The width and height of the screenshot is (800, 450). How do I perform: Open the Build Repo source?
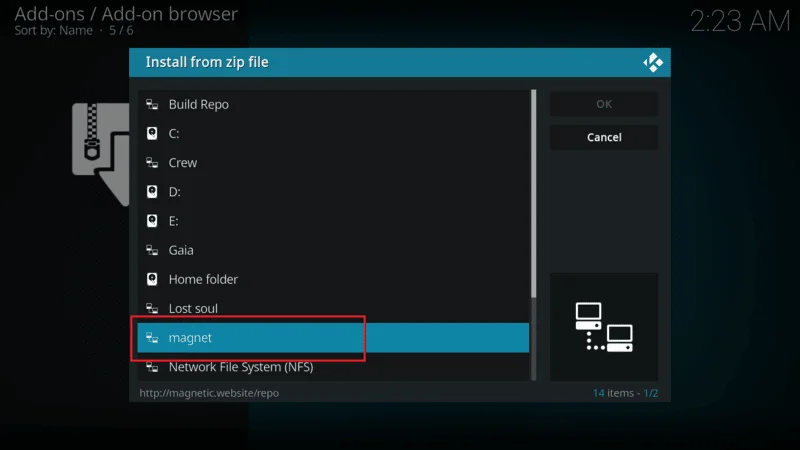click(198, 104)
